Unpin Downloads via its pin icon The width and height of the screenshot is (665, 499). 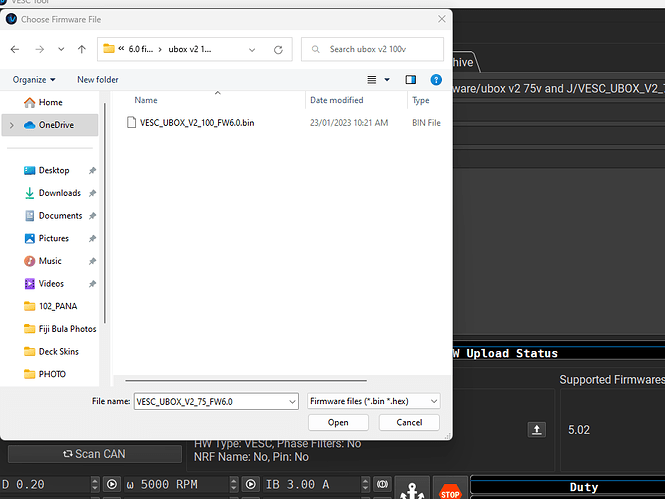tap(92, 193)
